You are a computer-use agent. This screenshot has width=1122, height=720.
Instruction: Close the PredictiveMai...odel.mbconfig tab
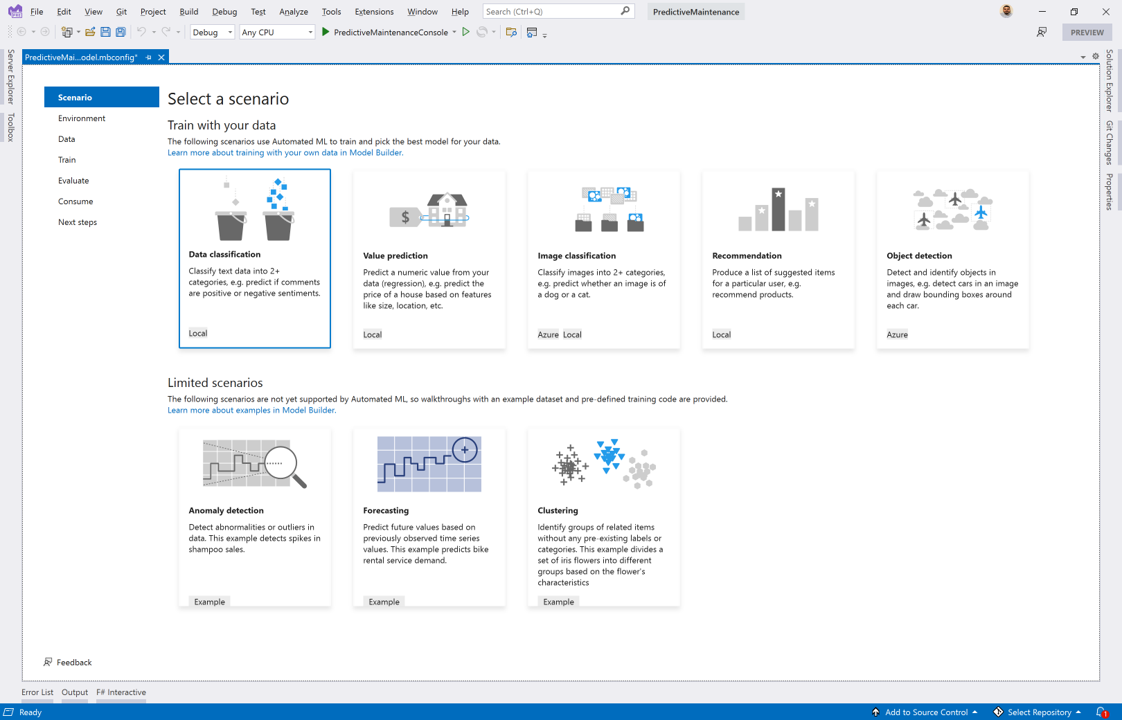(x=162, y=57)
